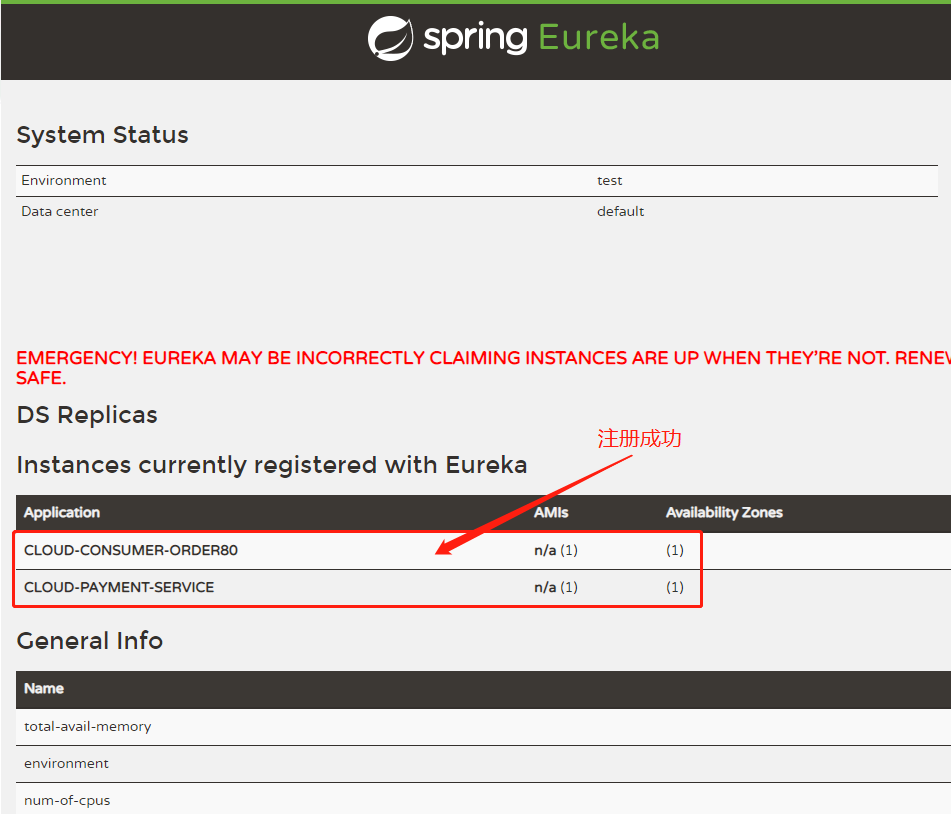
Task: Select the "System Status" heading
Action: 102,135
